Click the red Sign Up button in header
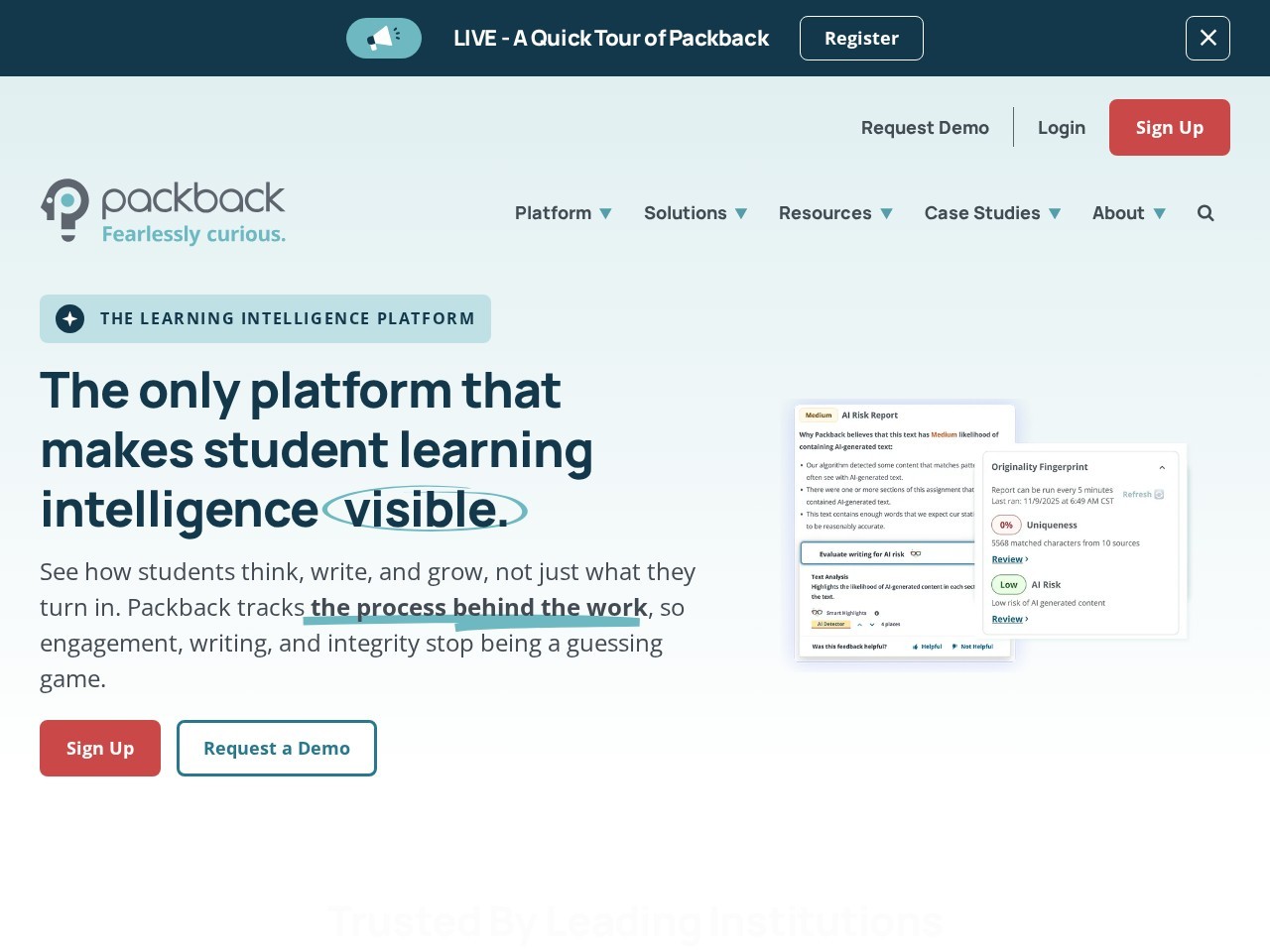This screenshot has width=1270, height=952. click(1170, 127)
